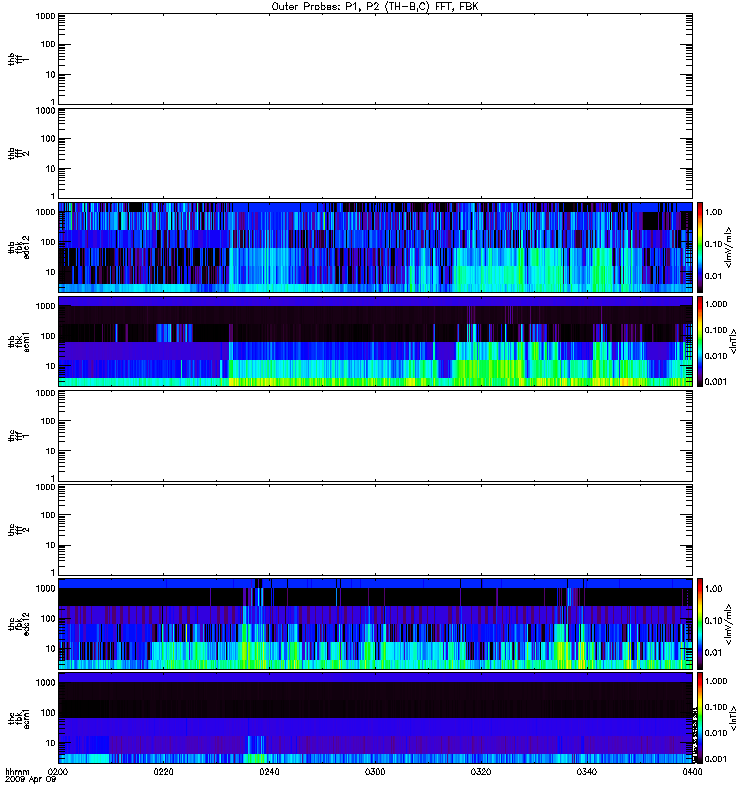Click the thc edc12 mV/m color bar
This screenshot has height=800, width=750.
click(700, 624)
